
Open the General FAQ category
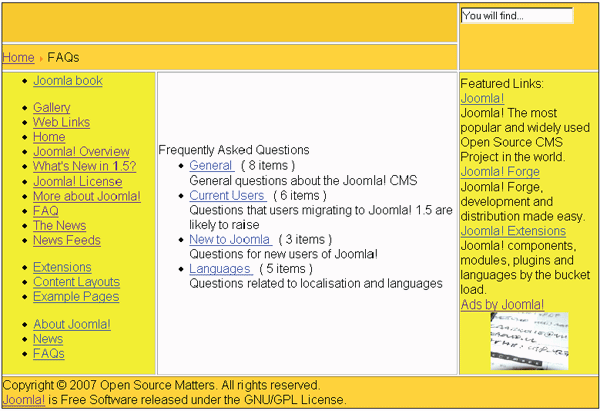[212, 166]
